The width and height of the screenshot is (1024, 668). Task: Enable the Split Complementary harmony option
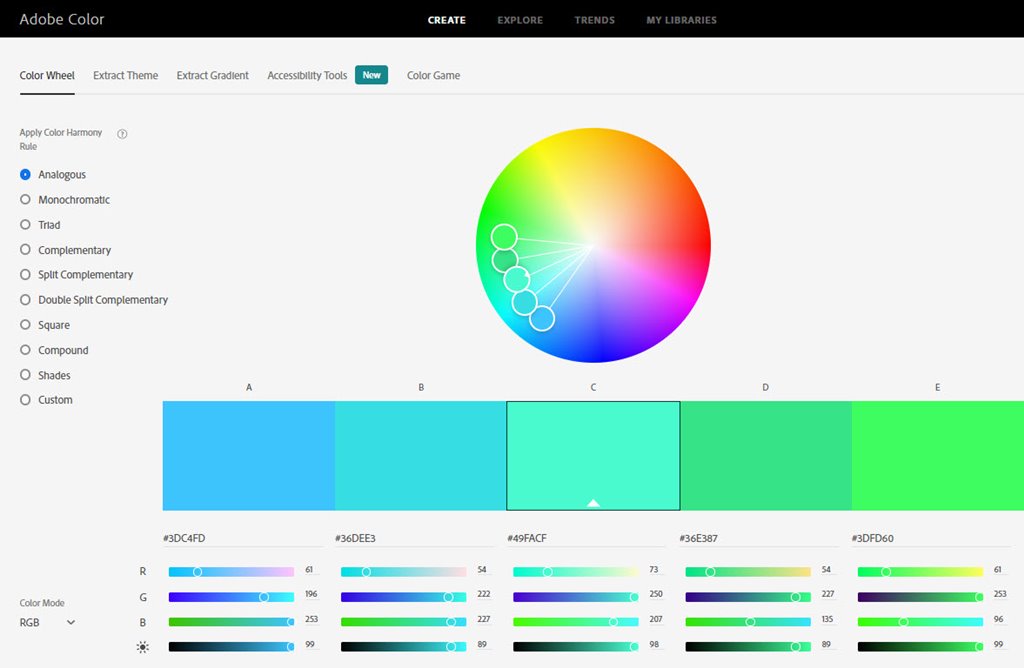(x=85, y=275)
